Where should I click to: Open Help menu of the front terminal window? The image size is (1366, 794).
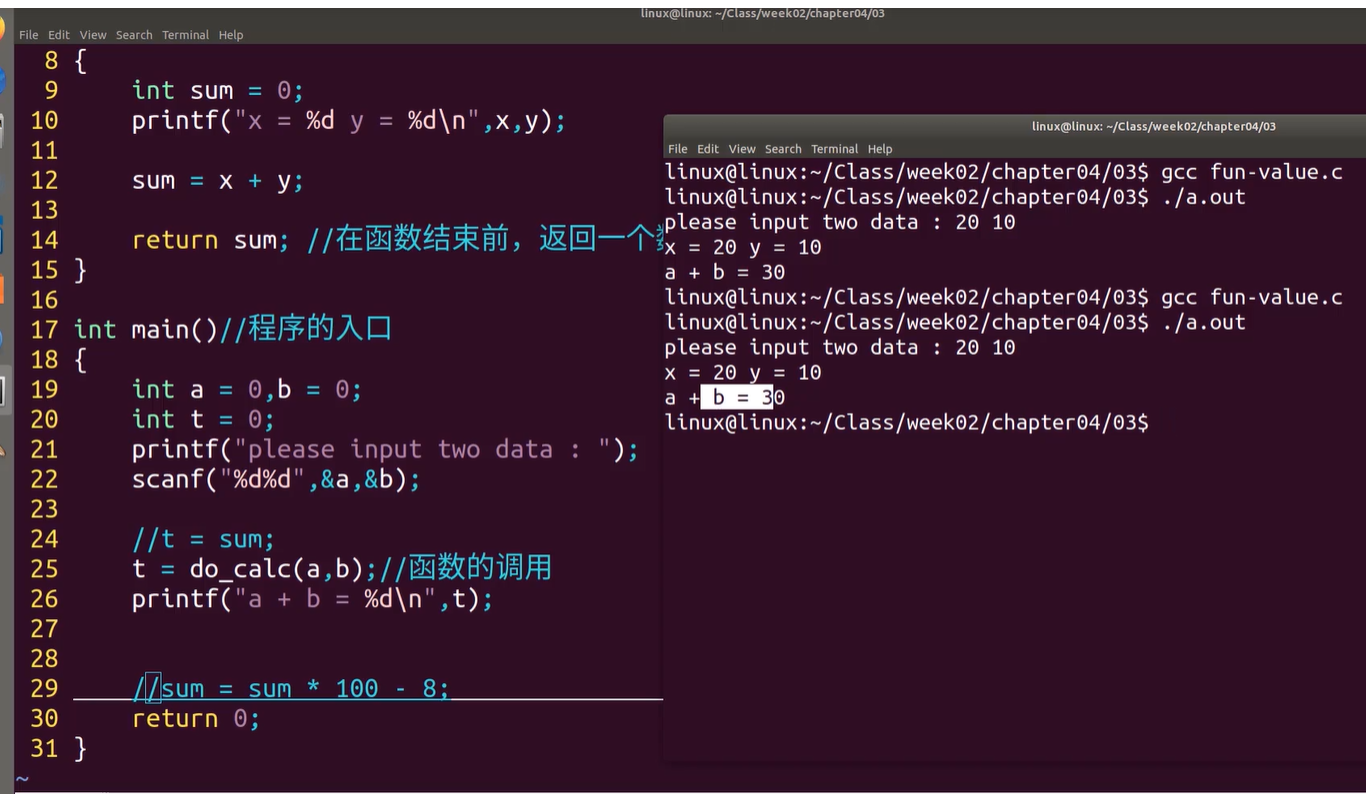click(x=880, y=149)
